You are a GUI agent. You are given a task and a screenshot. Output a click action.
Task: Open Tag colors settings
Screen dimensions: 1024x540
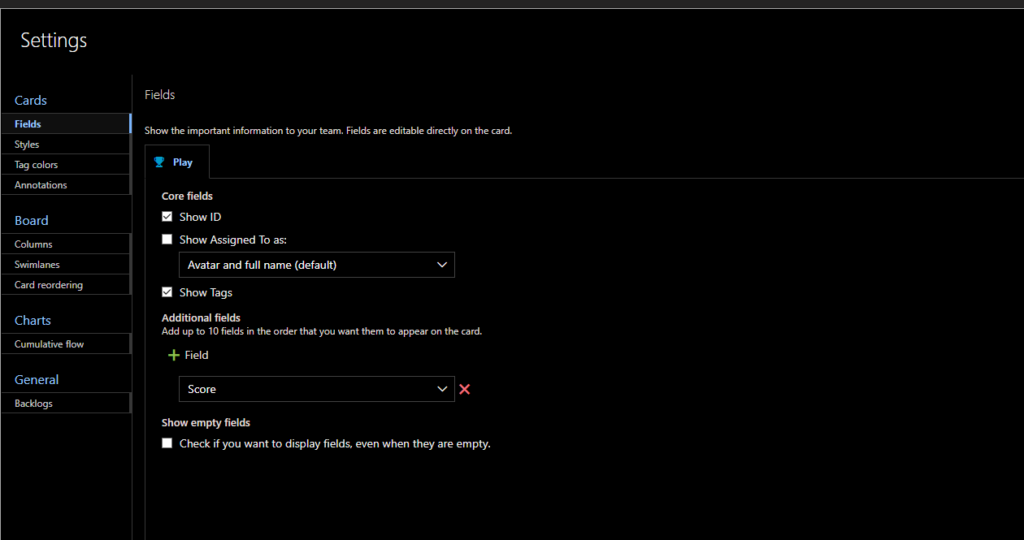coord(66,165)
